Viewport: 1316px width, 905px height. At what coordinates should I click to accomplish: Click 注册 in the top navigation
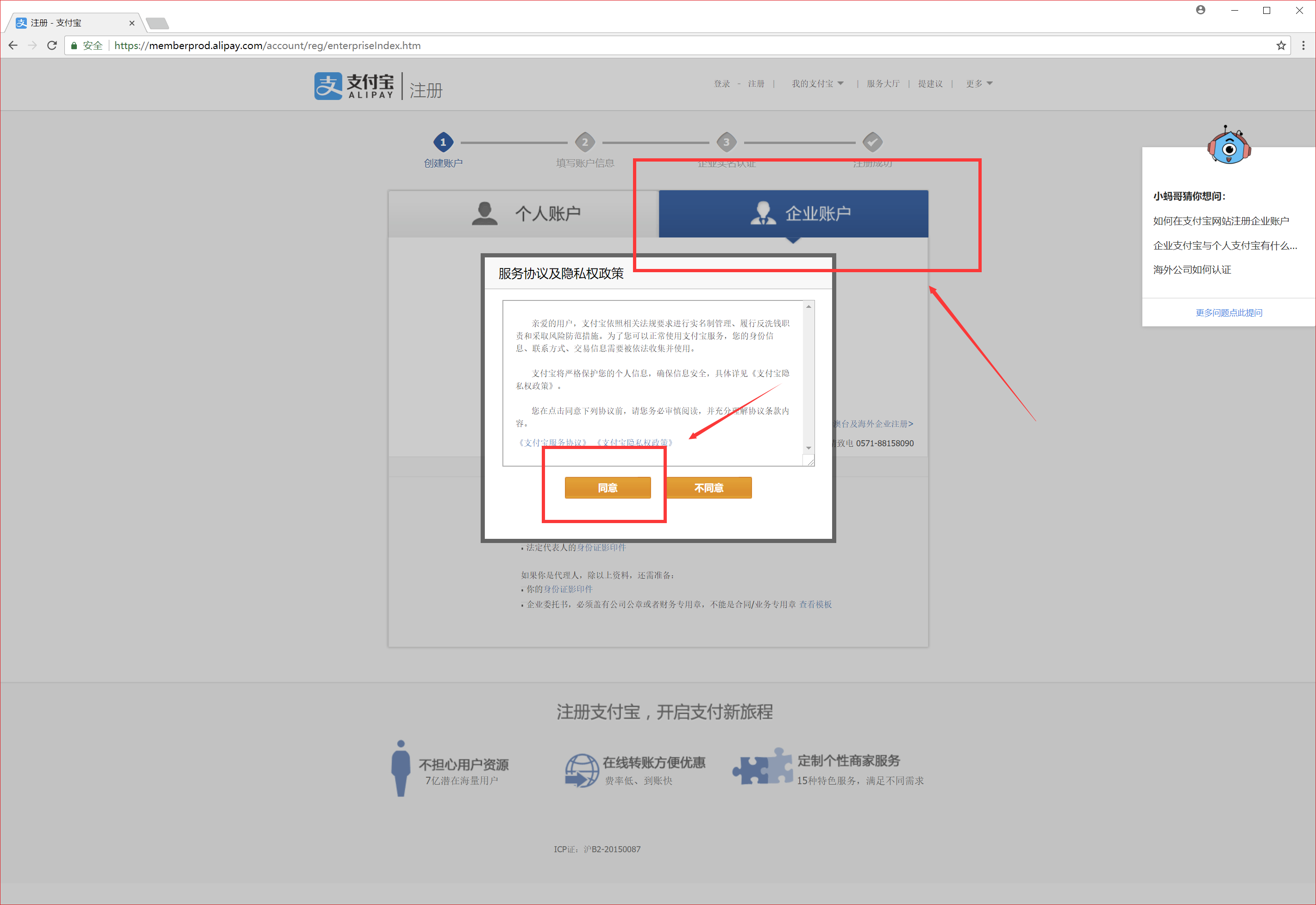click(756, 83)
